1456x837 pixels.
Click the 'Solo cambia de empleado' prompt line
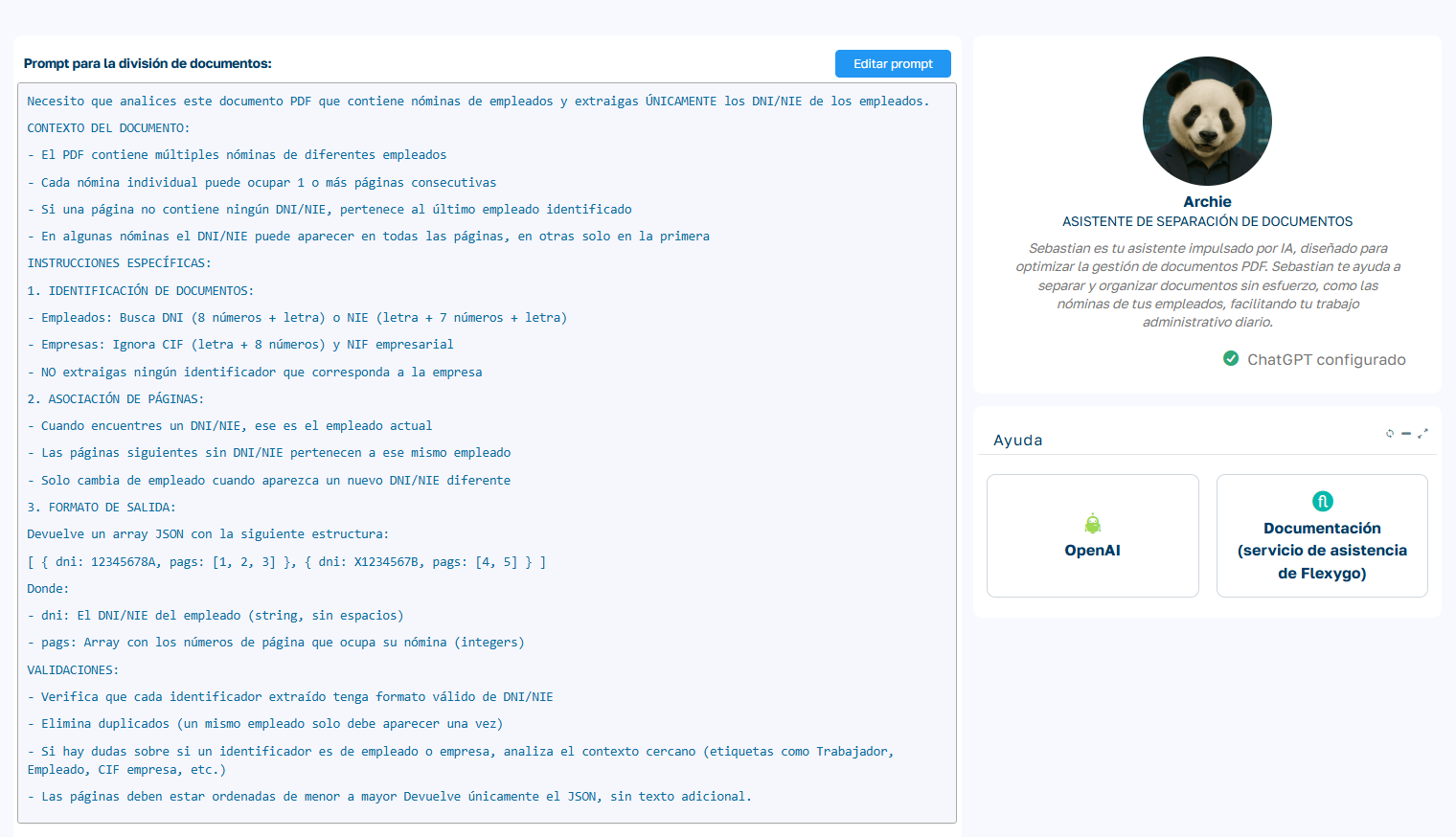[x=268, y=480]
